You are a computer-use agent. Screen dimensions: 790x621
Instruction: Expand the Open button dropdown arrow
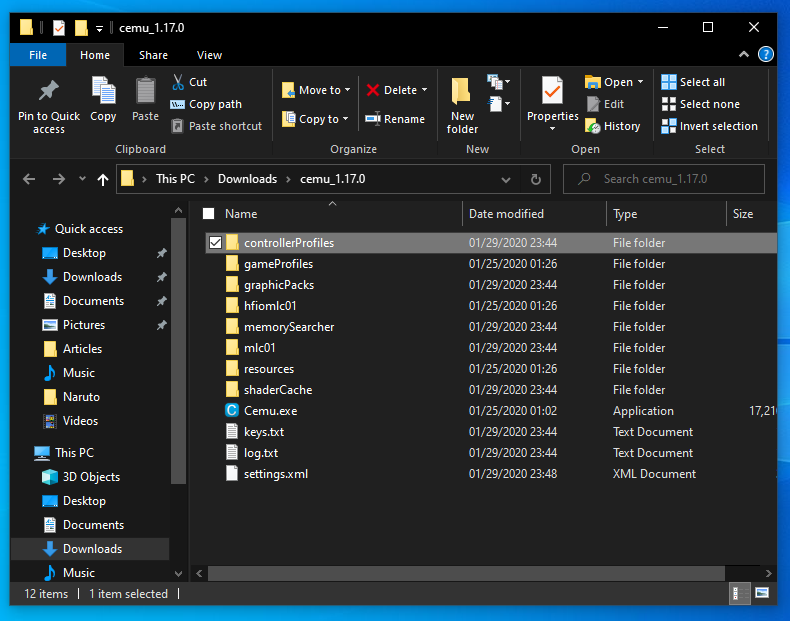[640, 82]
